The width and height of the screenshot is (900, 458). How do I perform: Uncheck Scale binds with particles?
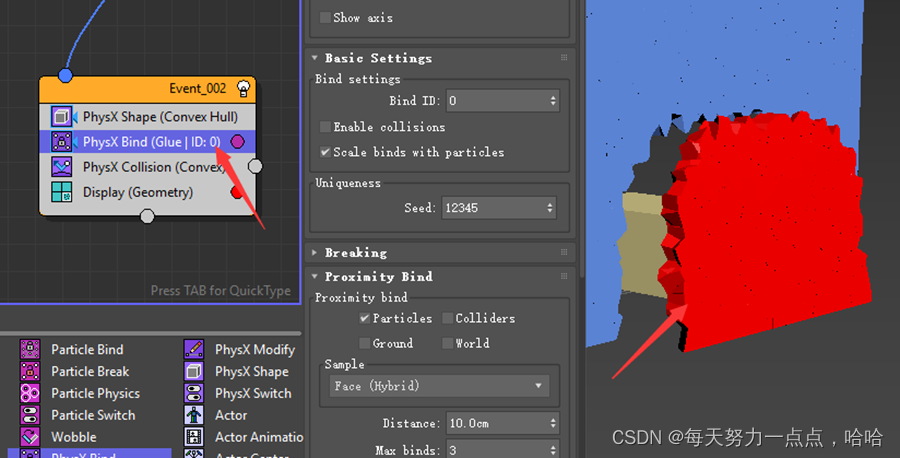325,152
